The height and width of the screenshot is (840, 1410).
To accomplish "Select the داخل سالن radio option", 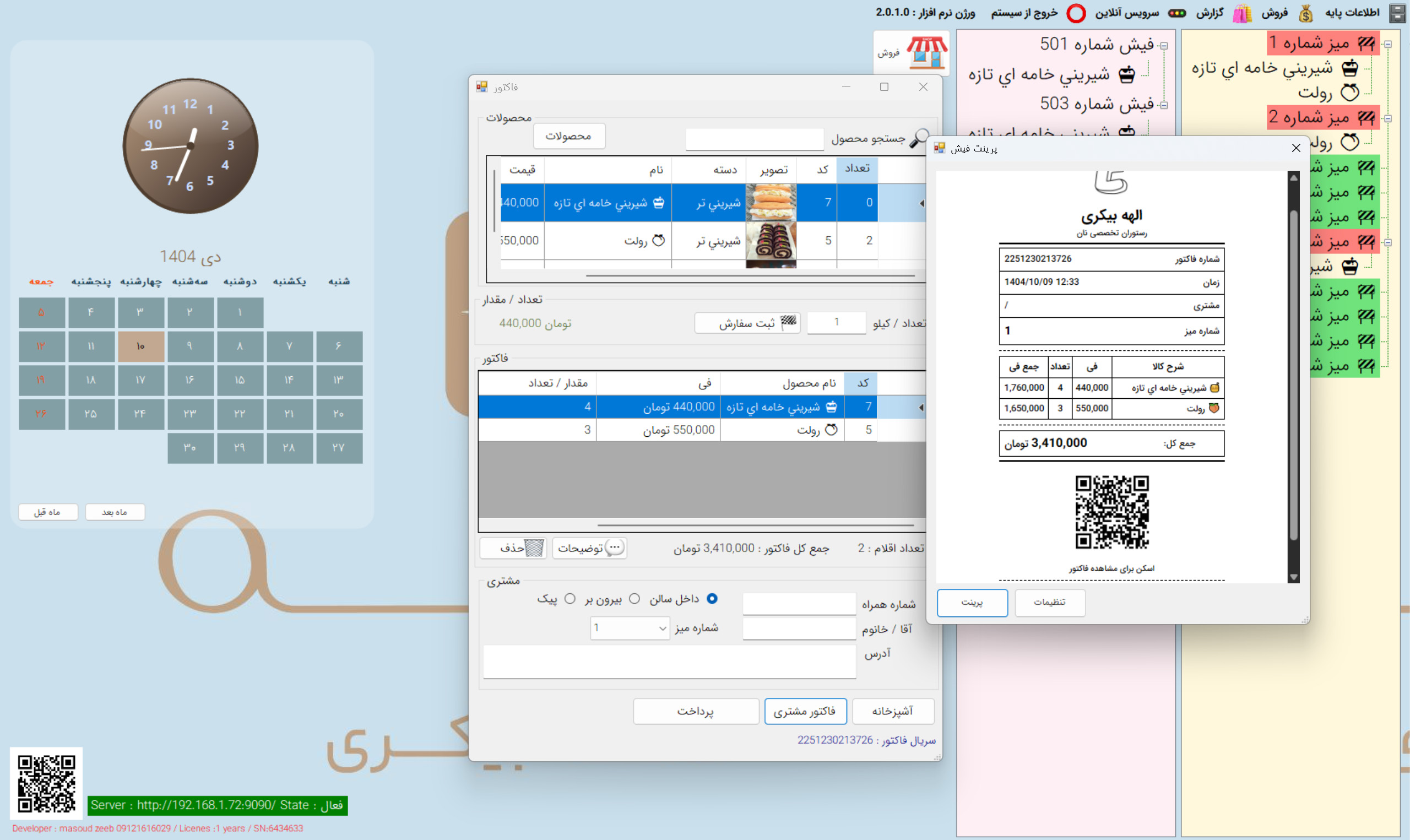I will (x=712, y=598).
